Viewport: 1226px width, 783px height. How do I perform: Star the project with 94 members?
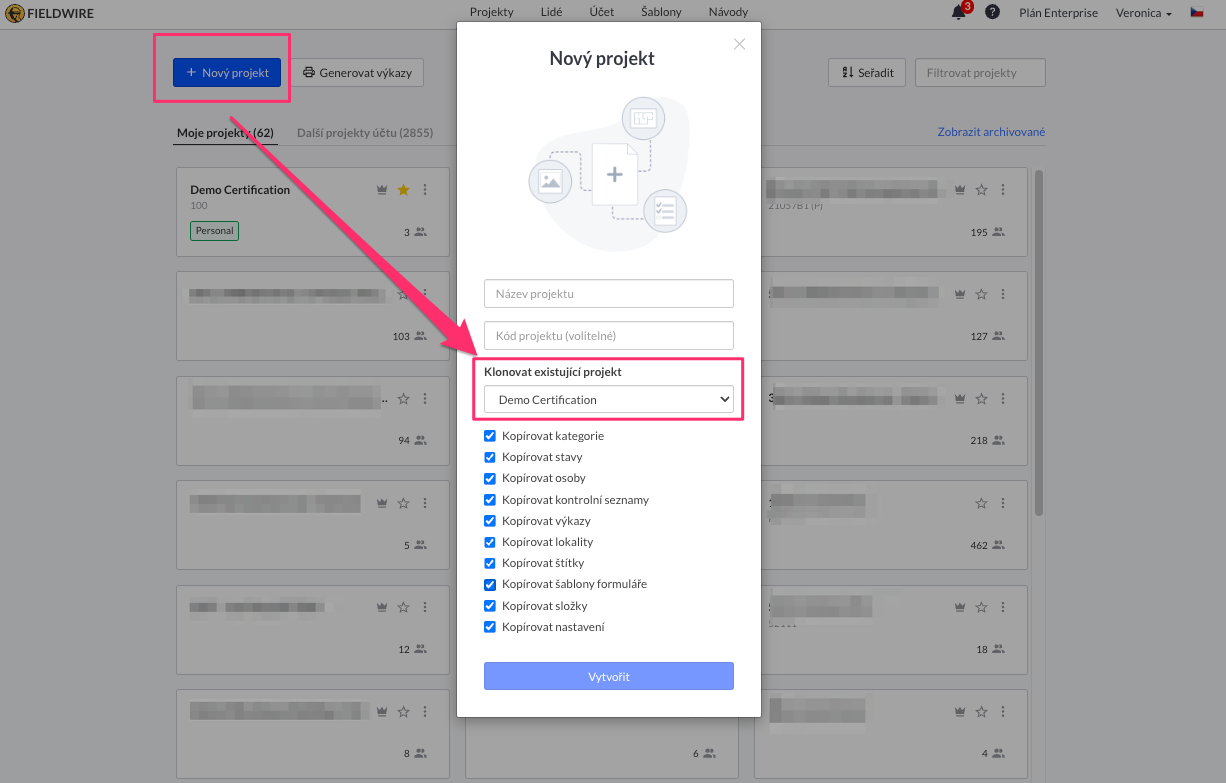404,398
